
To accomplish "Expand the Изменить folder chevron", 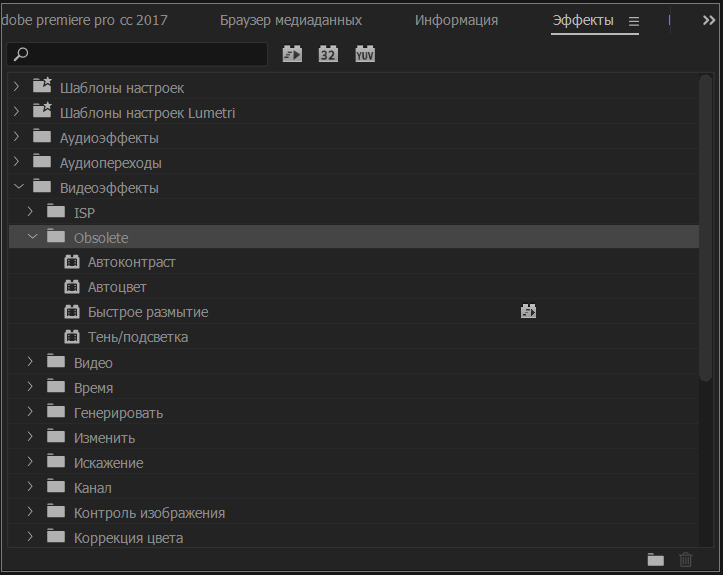I will click(30, 436).
